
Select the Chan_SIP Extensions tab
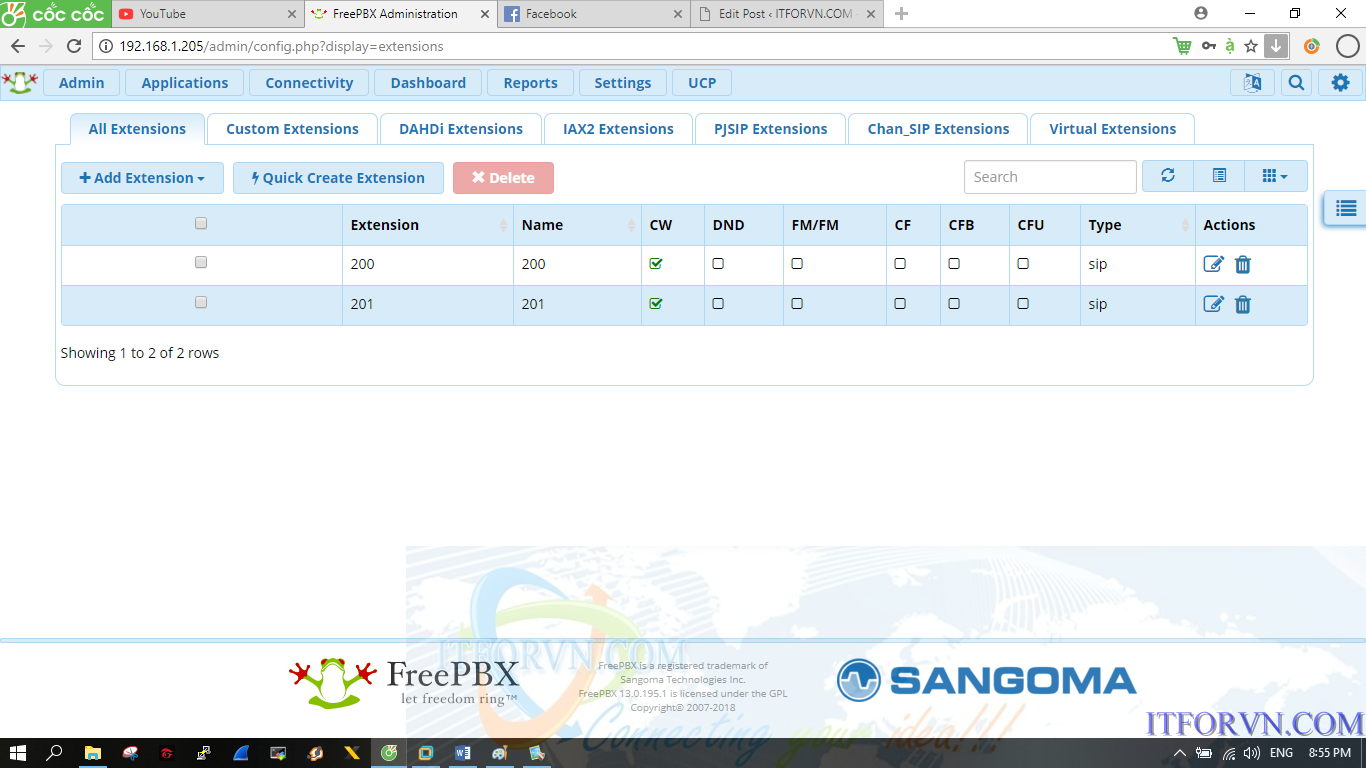point(938,129)
